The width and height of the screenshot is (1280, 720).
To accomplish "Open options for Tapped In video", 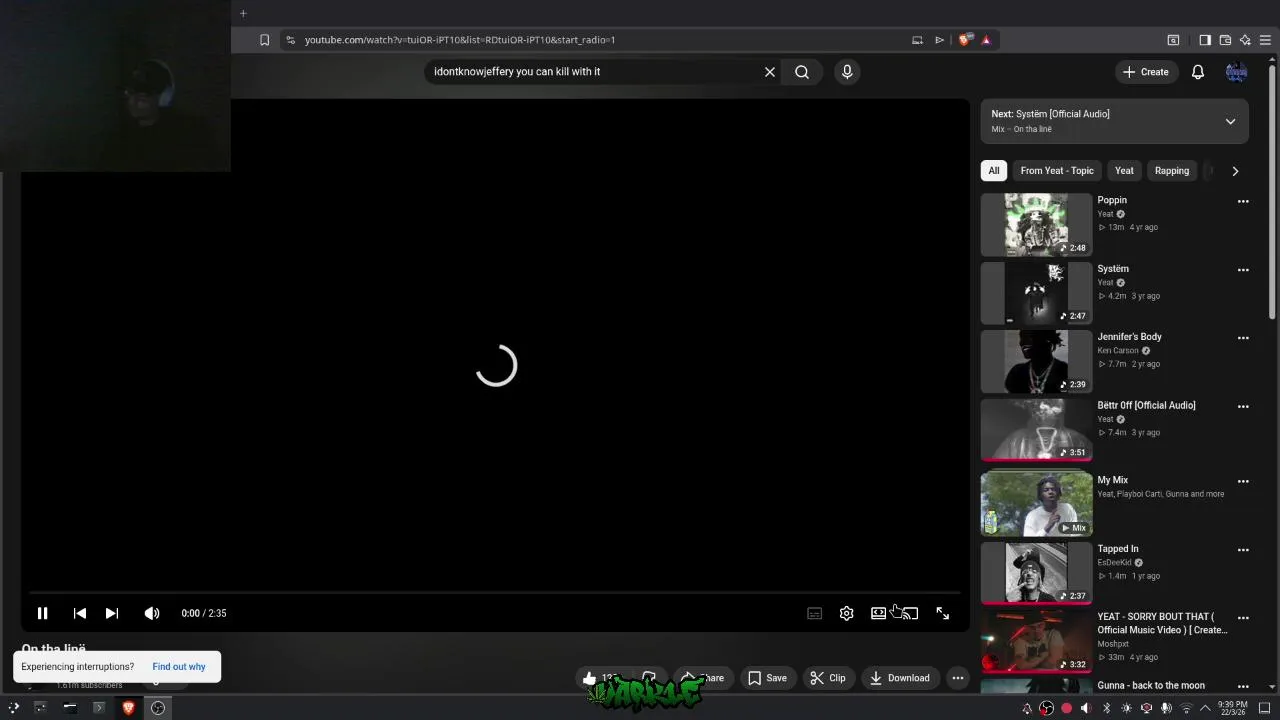I will click(1243, 550).
